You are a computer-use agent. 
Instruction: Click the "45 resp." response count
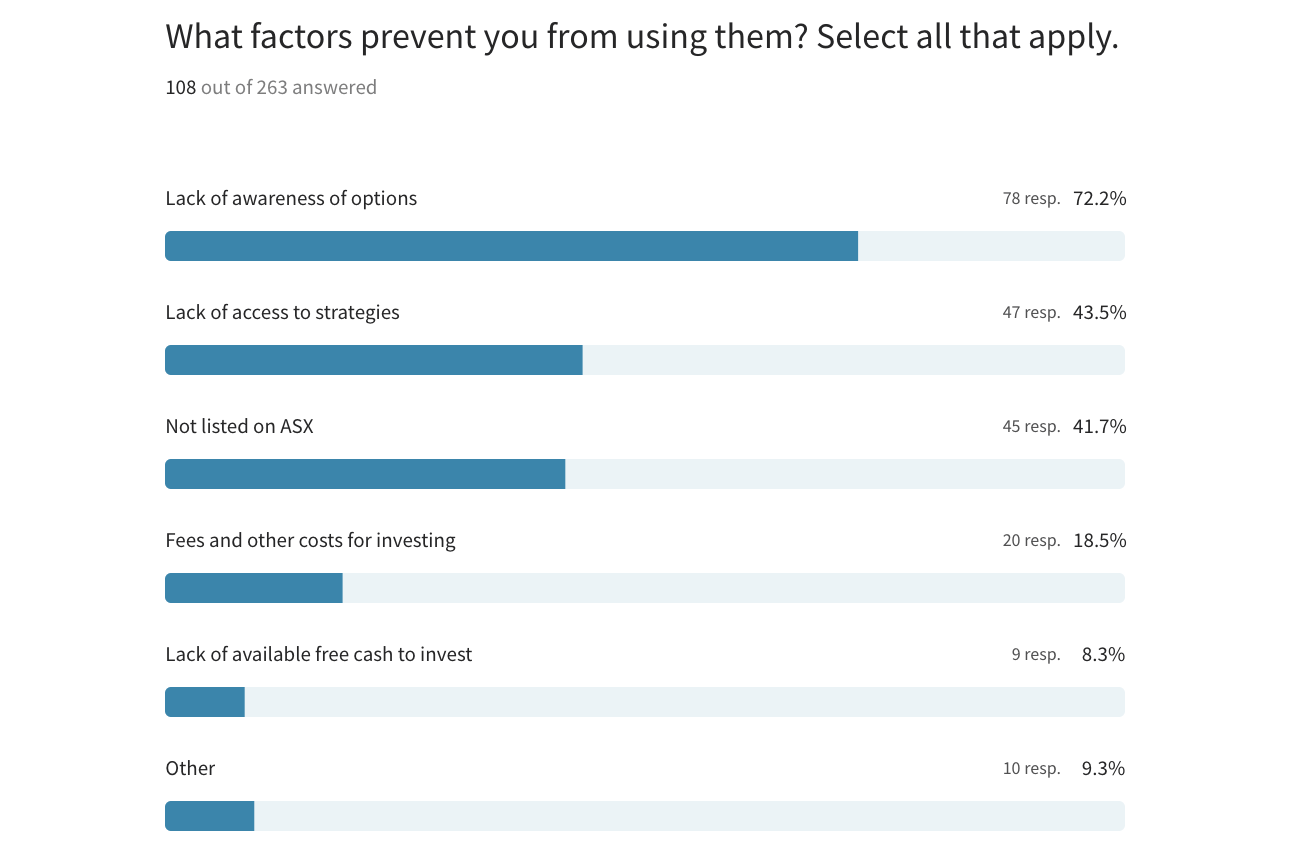click(1031, 427)
